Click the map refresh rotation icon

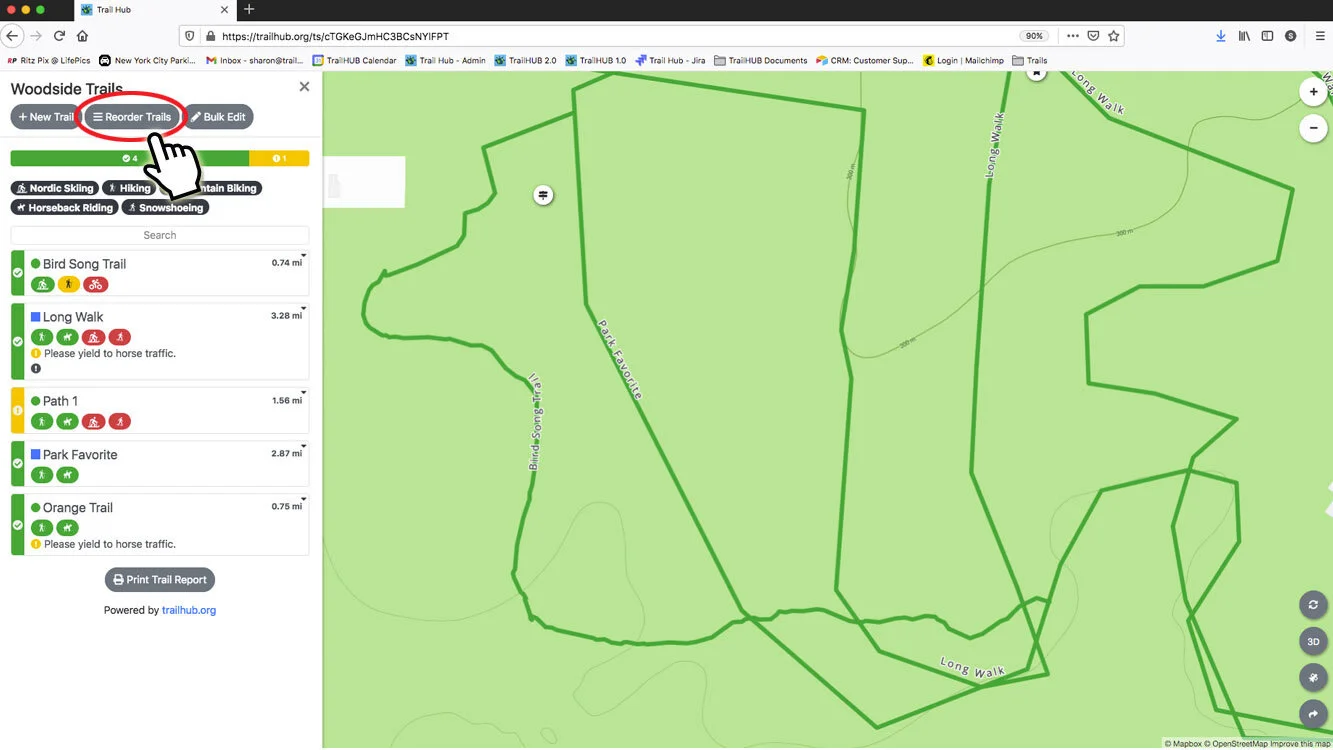click(1313, 605)
